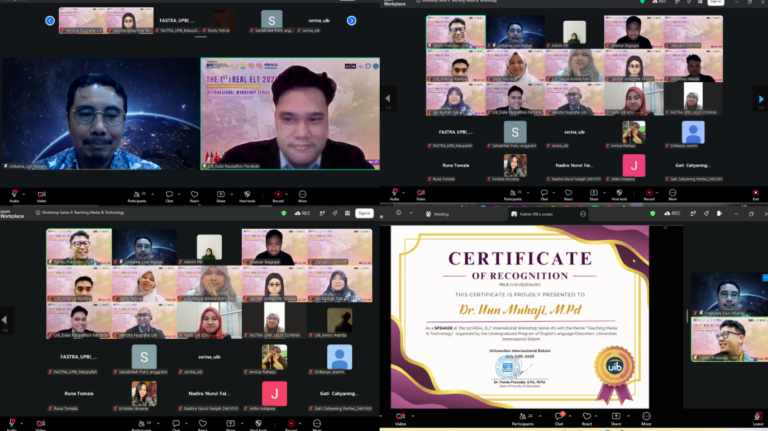Viewport: 768px width, 431px height.
Task: Expand React options arrow in bottom-right window
Action: [x=599, y=416]
